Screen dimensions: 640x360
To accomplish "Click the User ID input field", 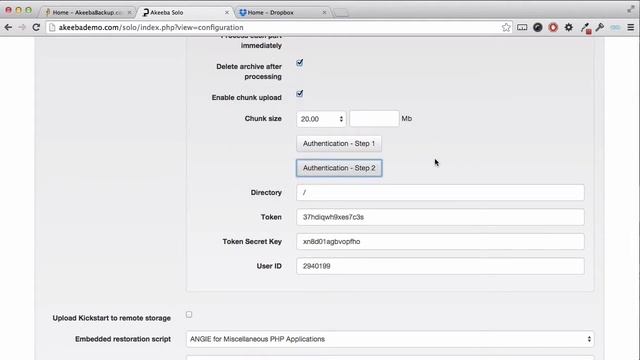I will (440, 266).
